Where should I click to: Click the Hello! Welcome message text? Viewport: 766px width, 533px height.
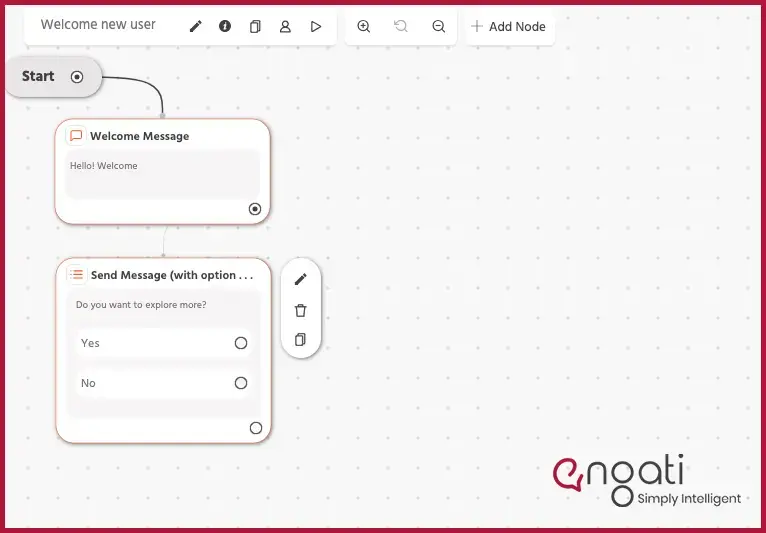pyautogui.click(x=104, y=166)
